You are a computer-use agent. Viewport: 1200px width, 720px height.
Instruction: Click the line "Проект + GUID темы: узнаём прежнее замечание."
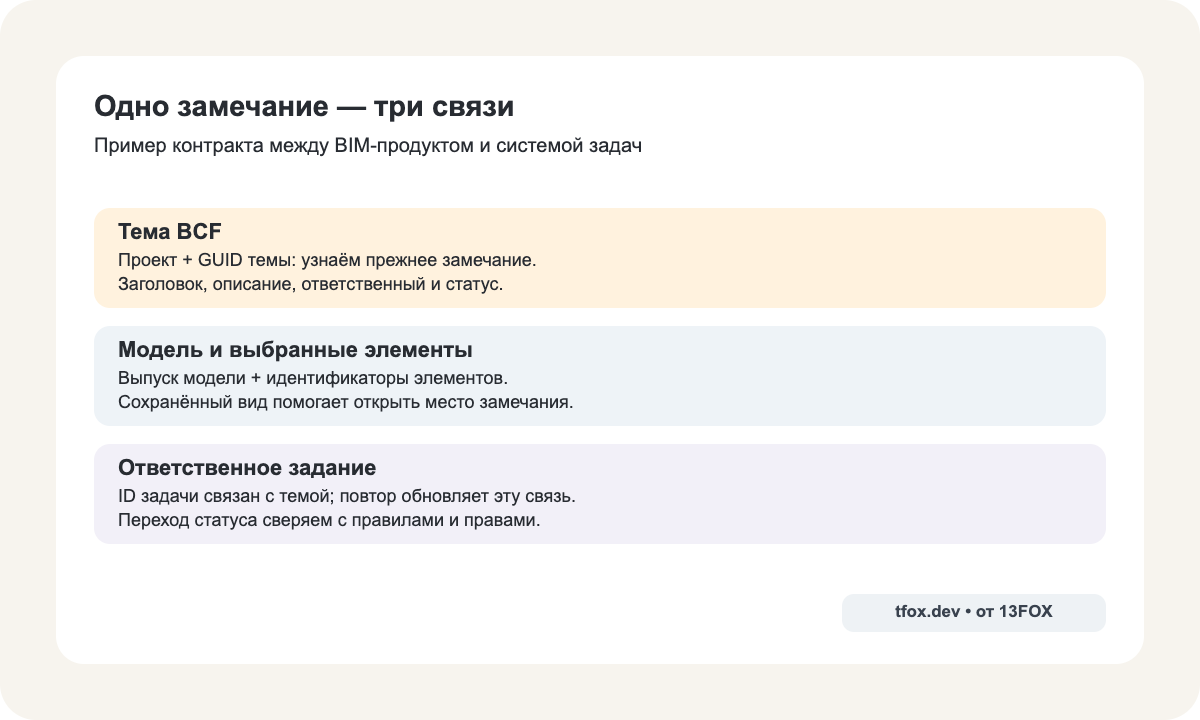327,260
